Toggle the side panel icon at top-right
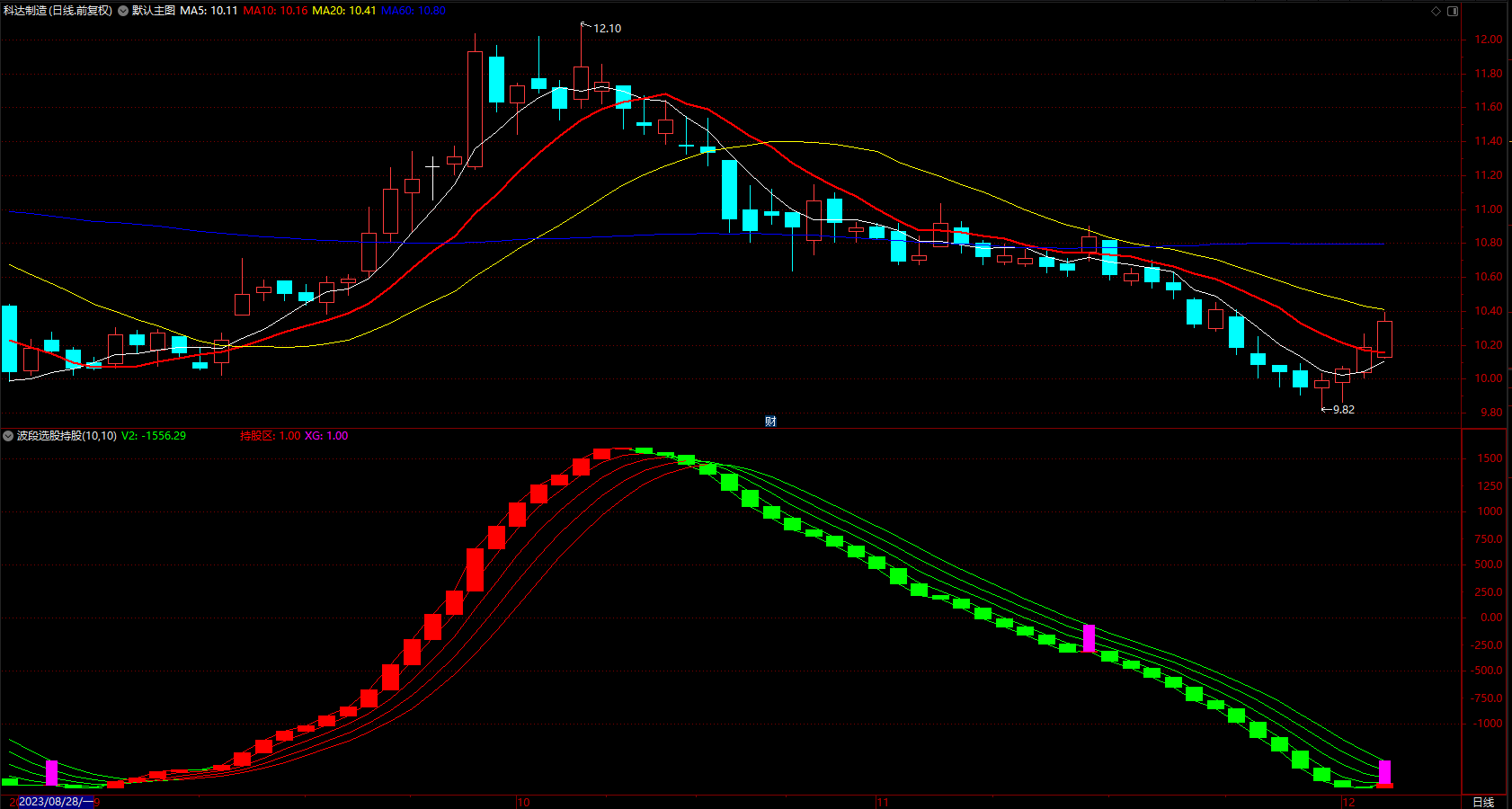1512x809 pixels. coord(1453,11)
